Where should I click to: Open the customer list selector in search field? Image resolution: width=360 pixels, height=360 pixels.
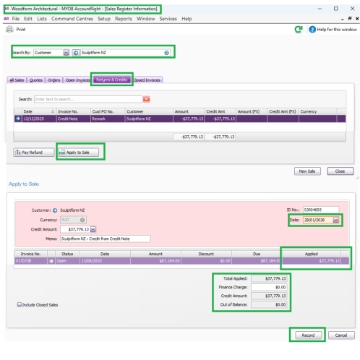tap(167, 53)
